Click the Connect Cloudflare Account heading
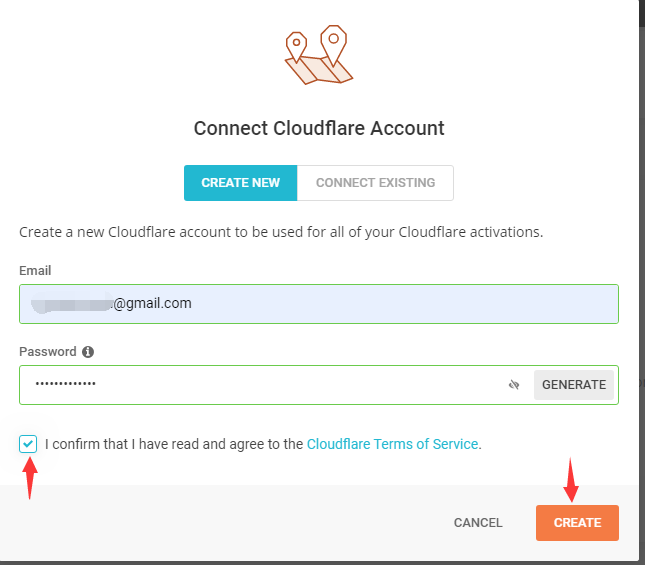The width and height of the screenshot is (645, 565). pos(319,128)
